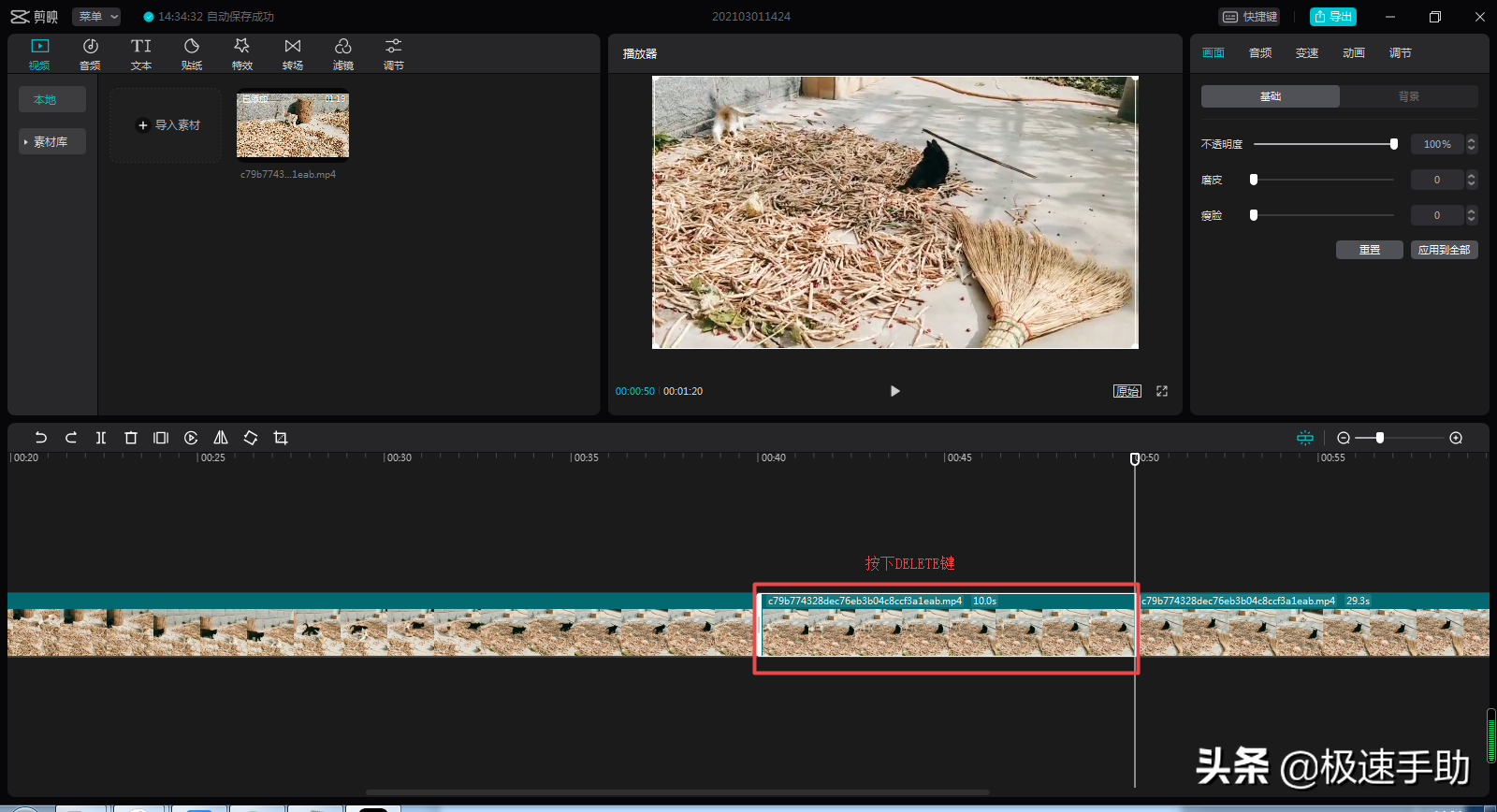Toggle the 原始 aspect ratio option
This screenshot has height=812, width=1497.
(1127, 391)
